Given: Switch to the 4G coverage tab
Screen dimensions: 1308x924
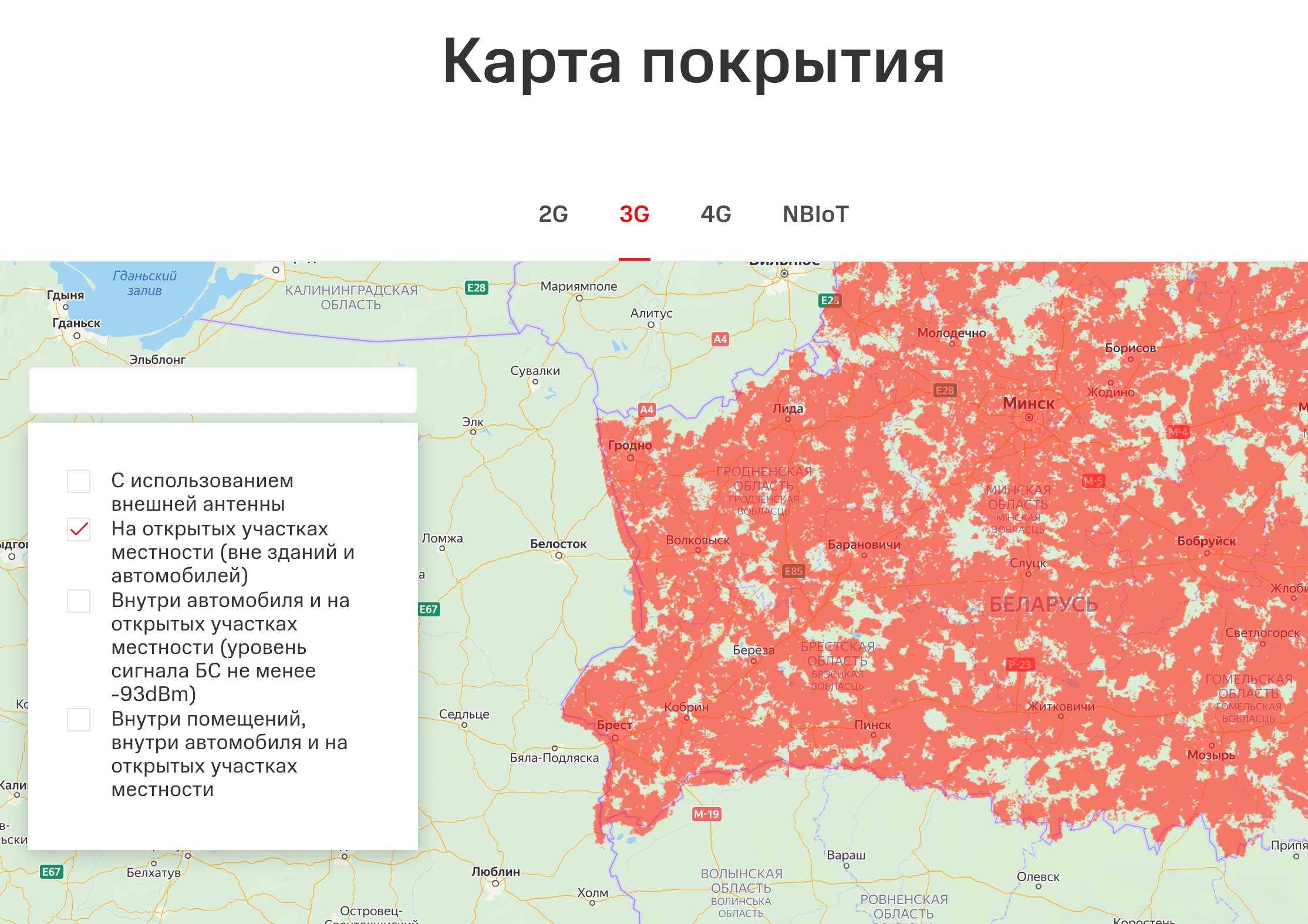Looking at the screenshot, I should 716,214.
